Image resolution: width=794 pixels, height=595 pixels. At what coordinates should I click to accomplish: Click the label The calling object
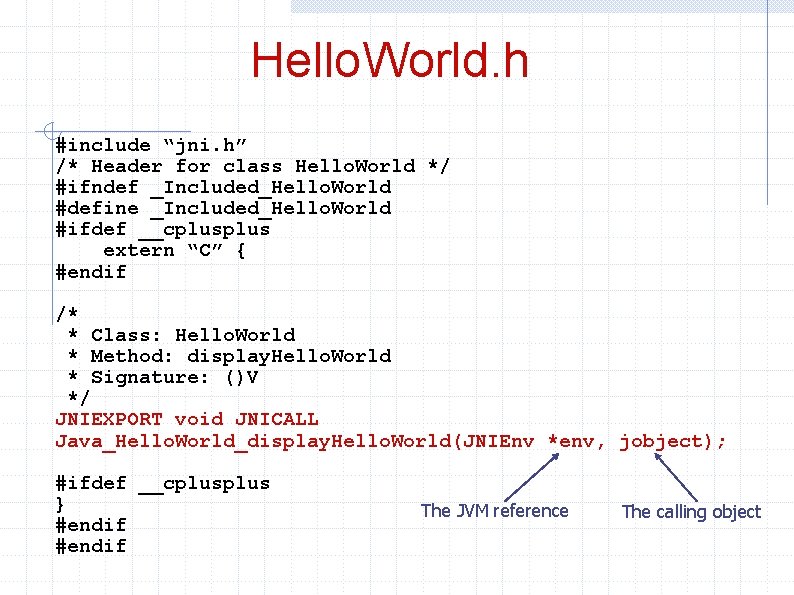pos(691,512)
